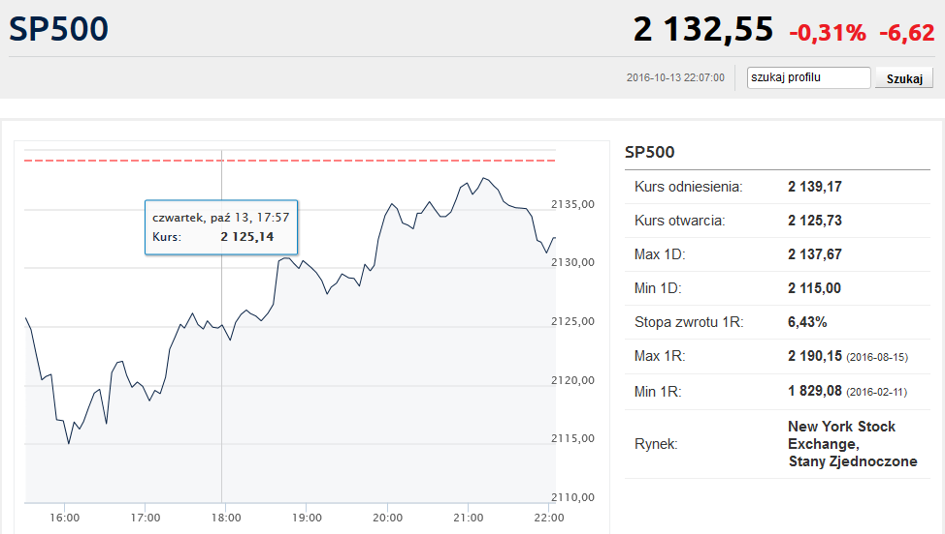Click the 'Max 1R' value 2 190,15
The image size is (945, 534).
point(815,356)
